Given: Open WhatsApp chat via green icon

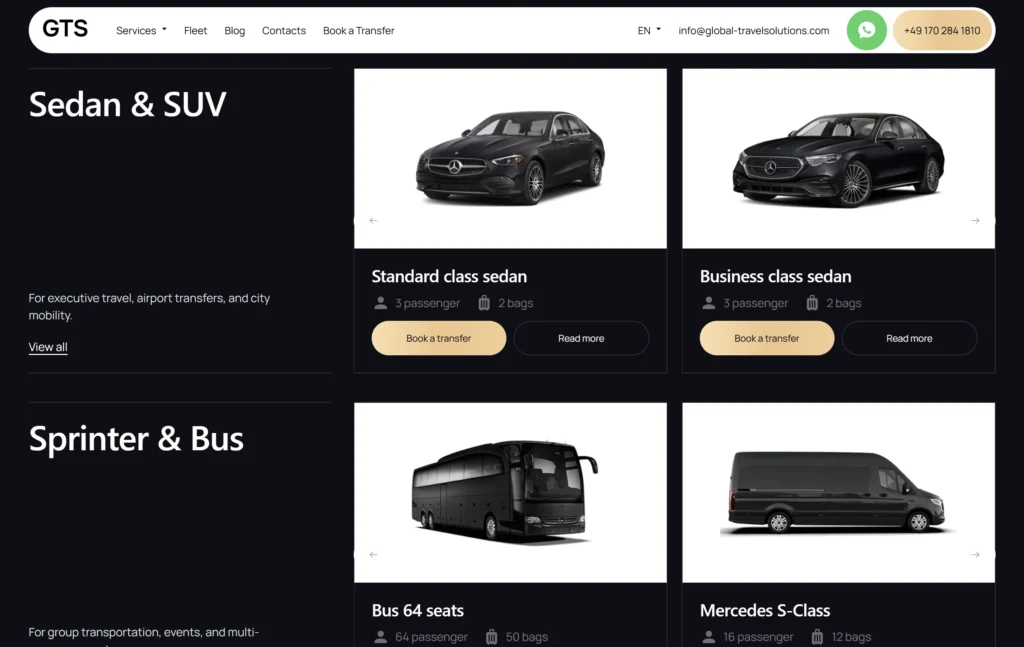Looking at the screenshot, I should coord(866,30).
